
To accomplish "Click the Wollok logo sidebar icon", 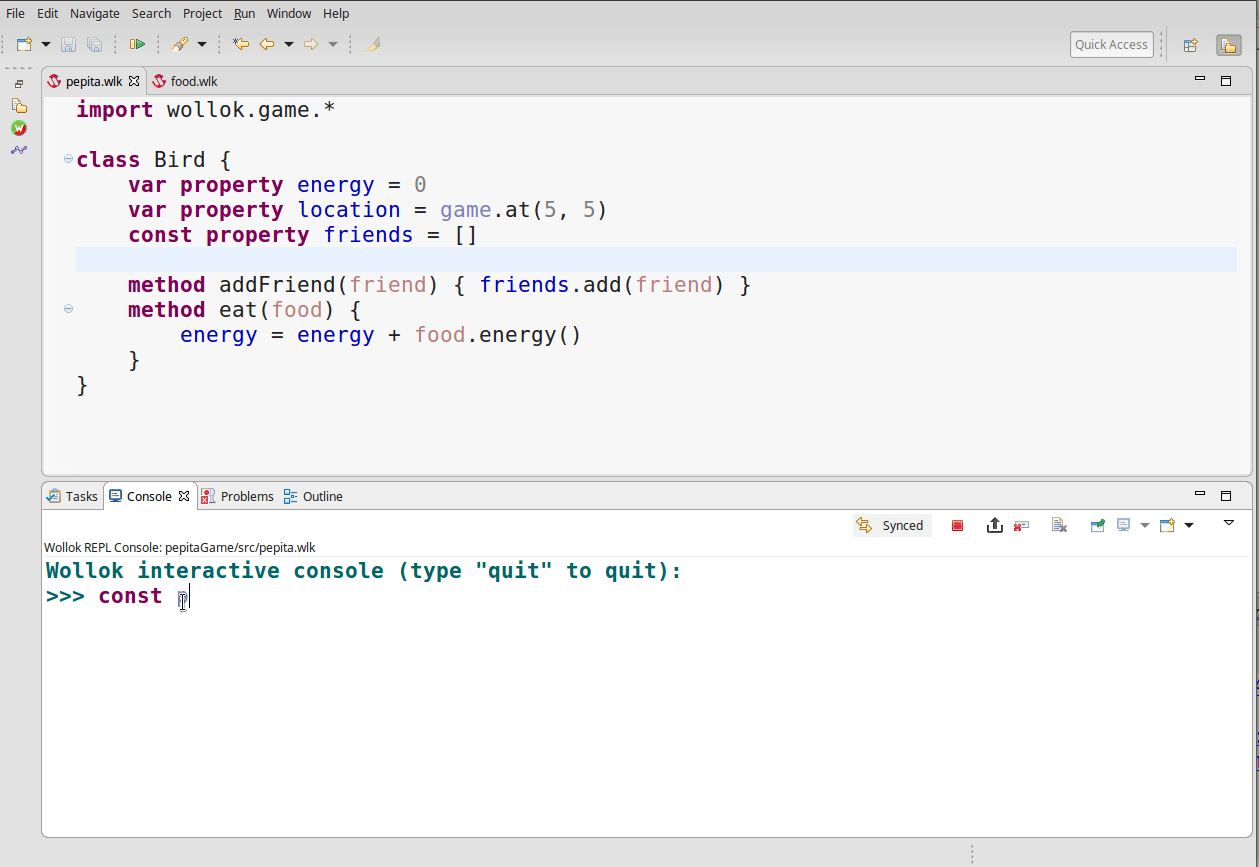I will [x=19, y=128].
